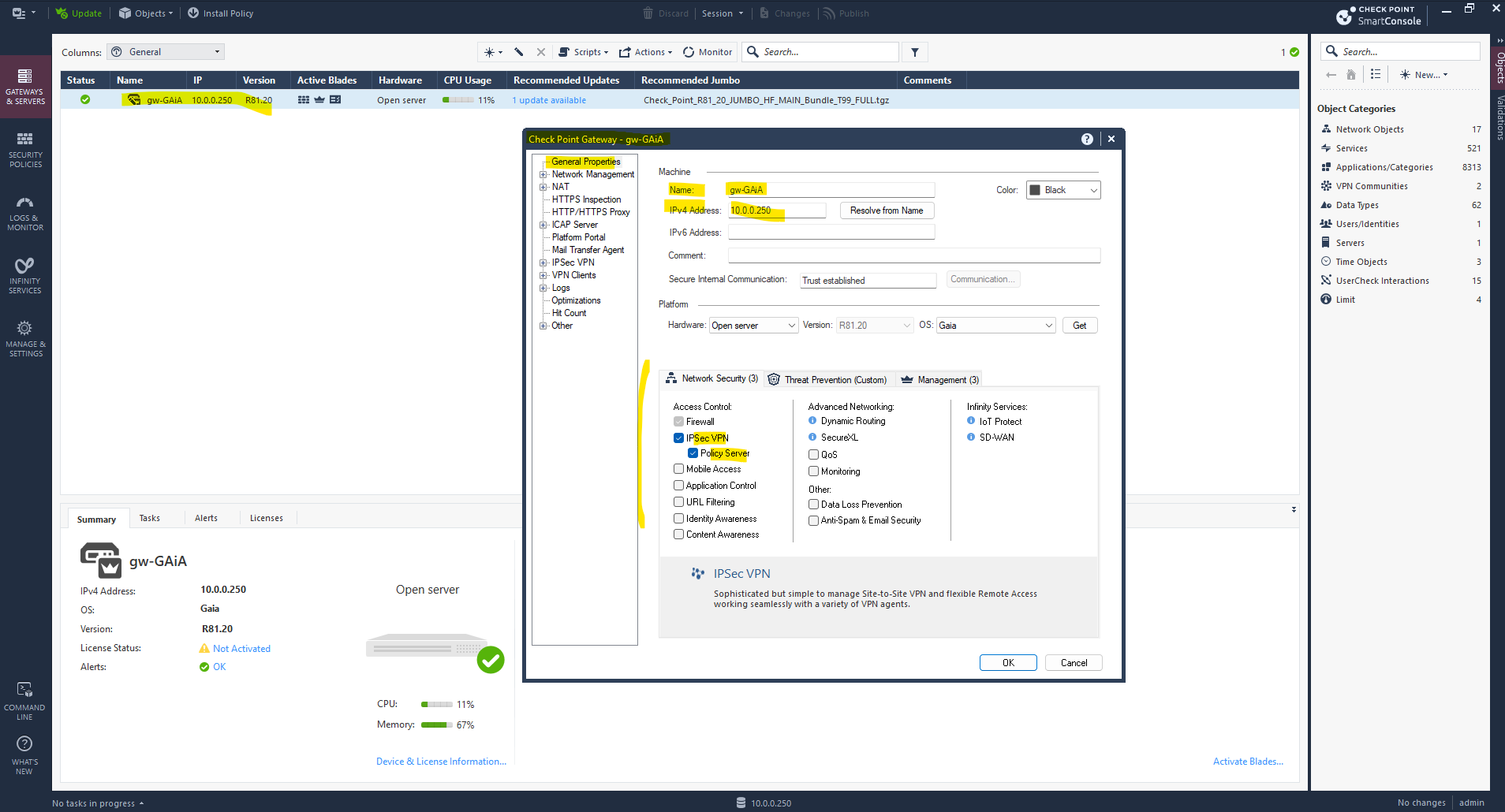The width and height of the screenshot is (1505, 812).
Task: Enable Data Loss Prevention checkbox
Action: 813,505
